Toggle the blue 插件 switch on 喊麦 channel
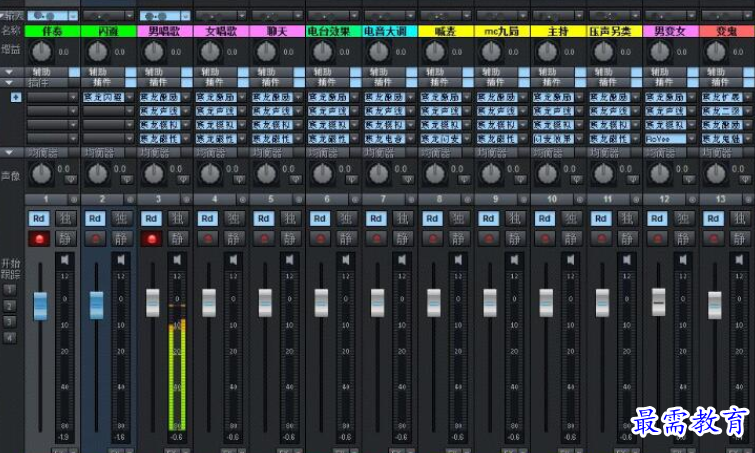This screenshot has height=453, width=755. click(468, 83)
